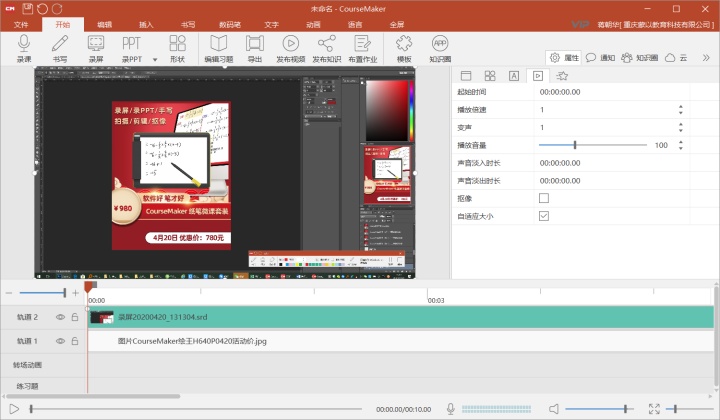Click the microphone icon in playback bar
The width and height of the screenshot is (720, 420).
450,409
